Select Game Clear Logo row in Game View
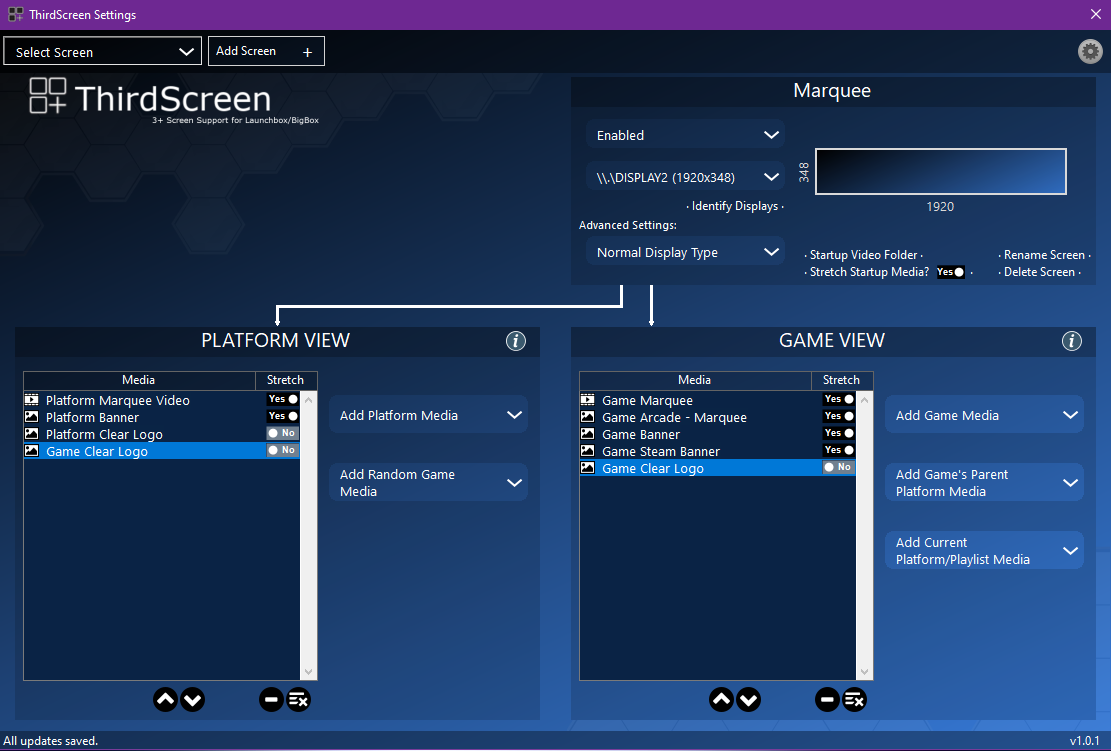Screen dimensions: 1111x751 (718, 468)
